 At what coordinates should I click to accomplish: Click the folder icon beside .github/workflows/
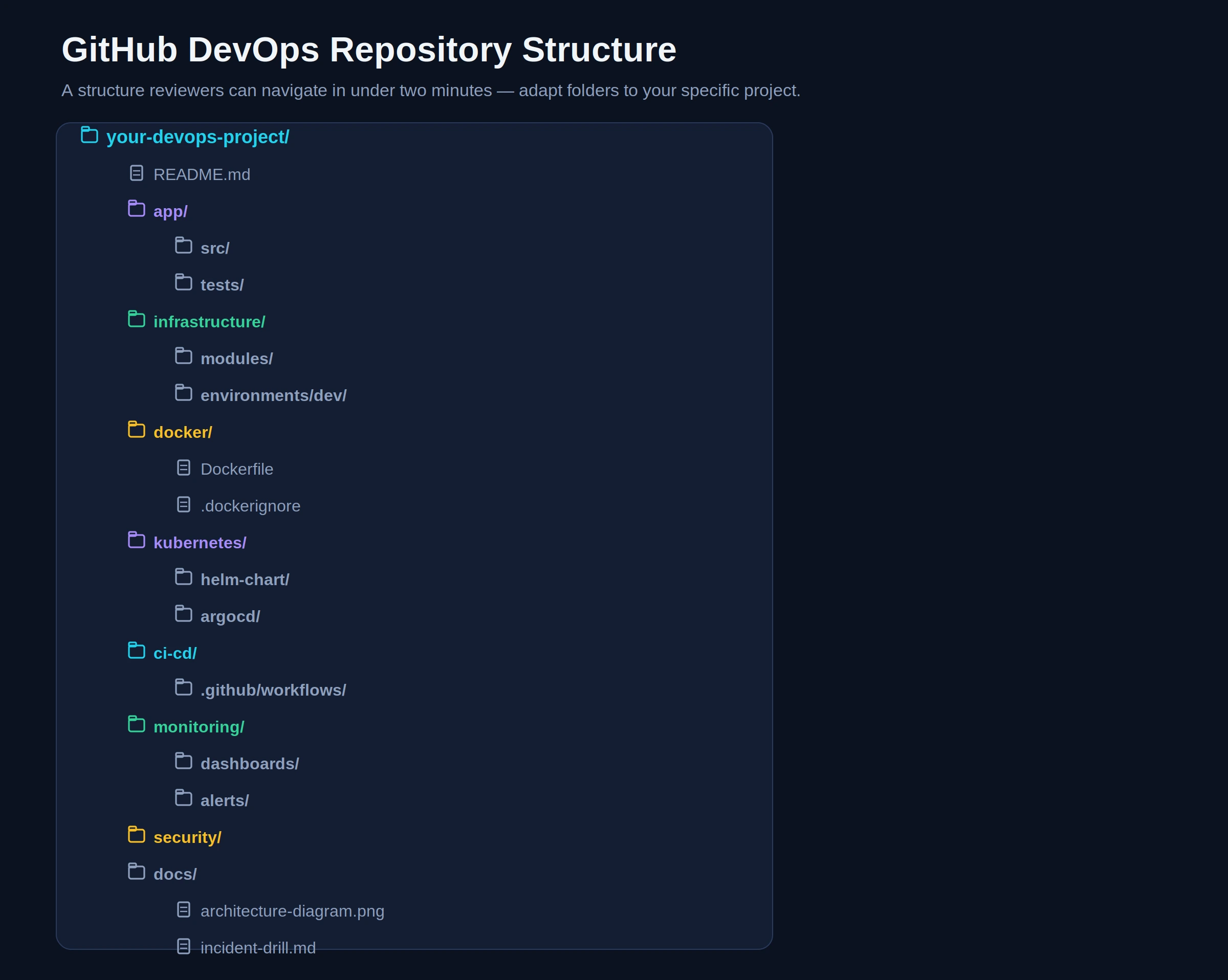(x=183, y=688)
